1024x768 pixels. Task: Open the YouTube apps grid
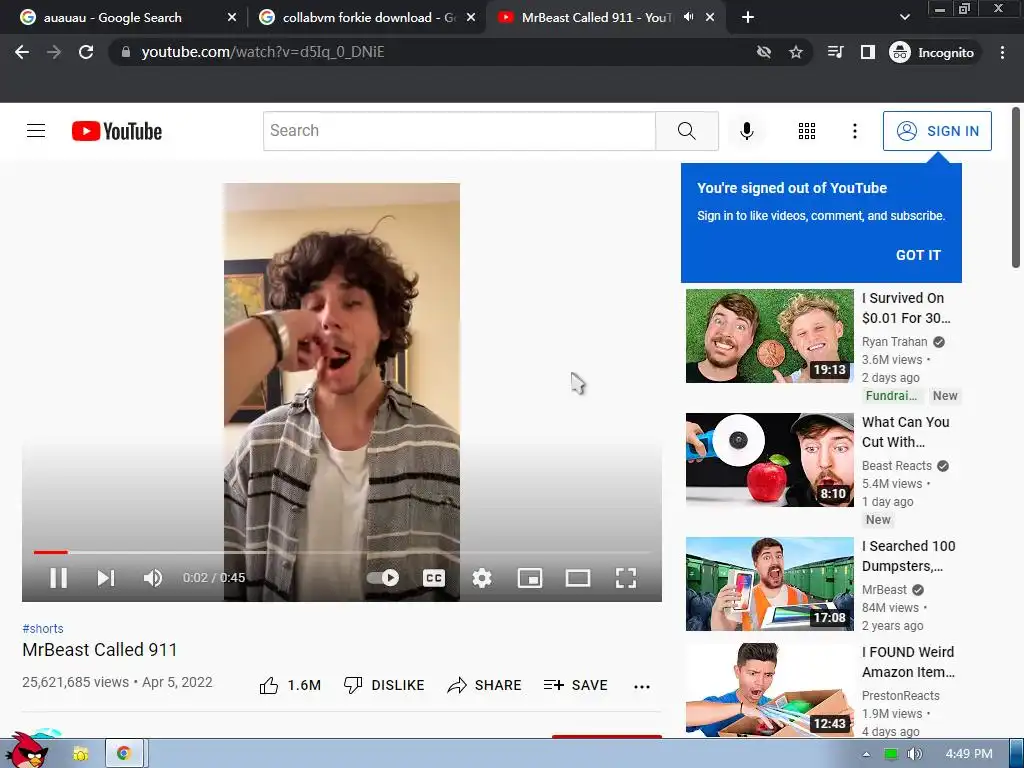[807, 131]
